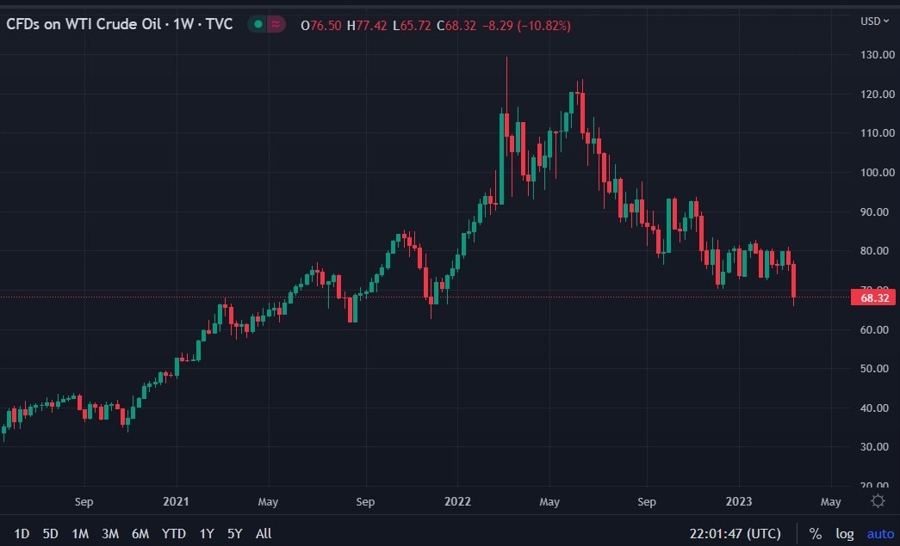Screen dimensions: 900x546
Task: Select the YTD time range
Action: coord(173,534)
